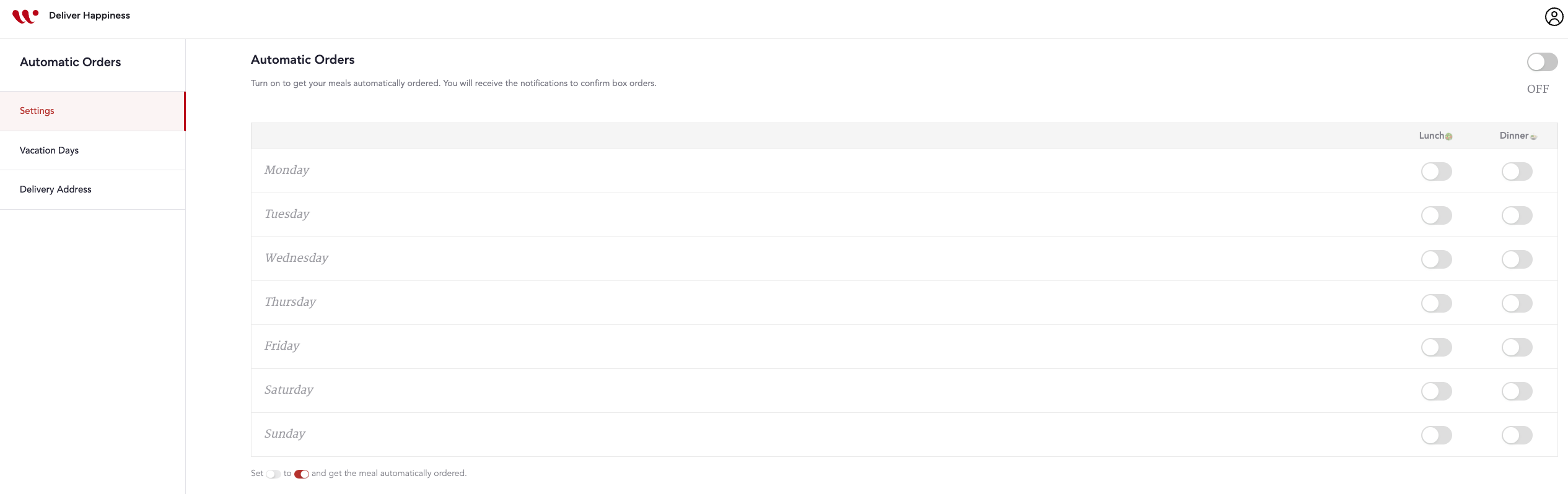Open the user profile account icon
This screenshot has width=1568, height=494.
[1554, 17]
